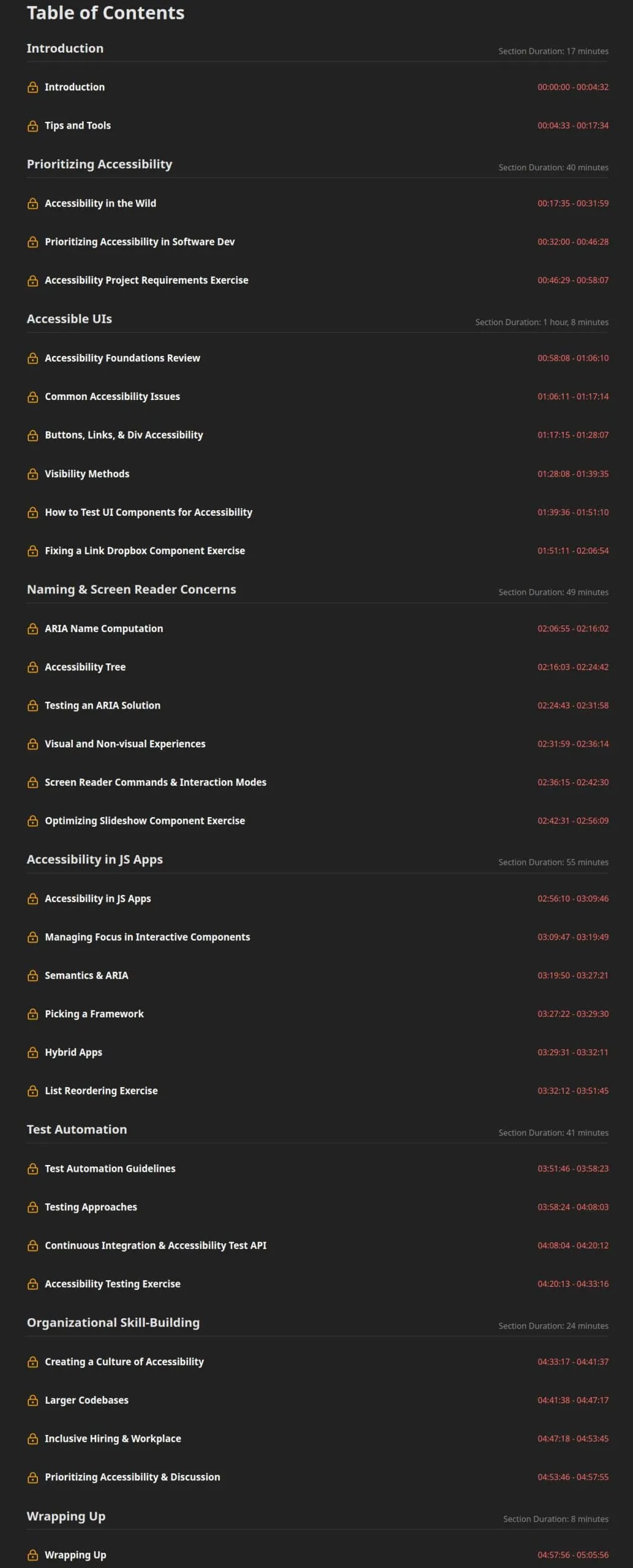Open the Managing Focus in Interactive Components lesson

point(148,937)
